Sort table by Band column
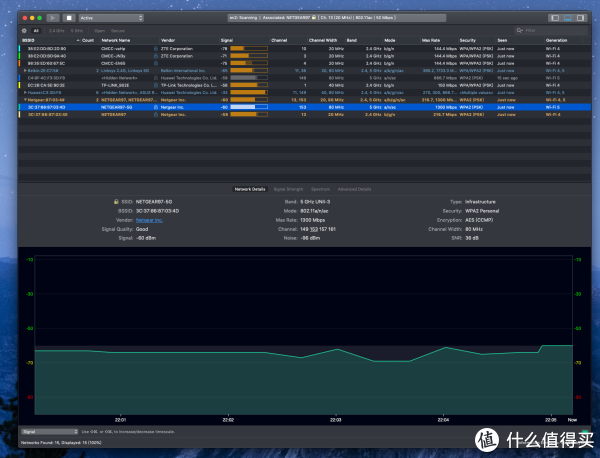This screenshot has width=600, height=458. click(x=352, y=40)
